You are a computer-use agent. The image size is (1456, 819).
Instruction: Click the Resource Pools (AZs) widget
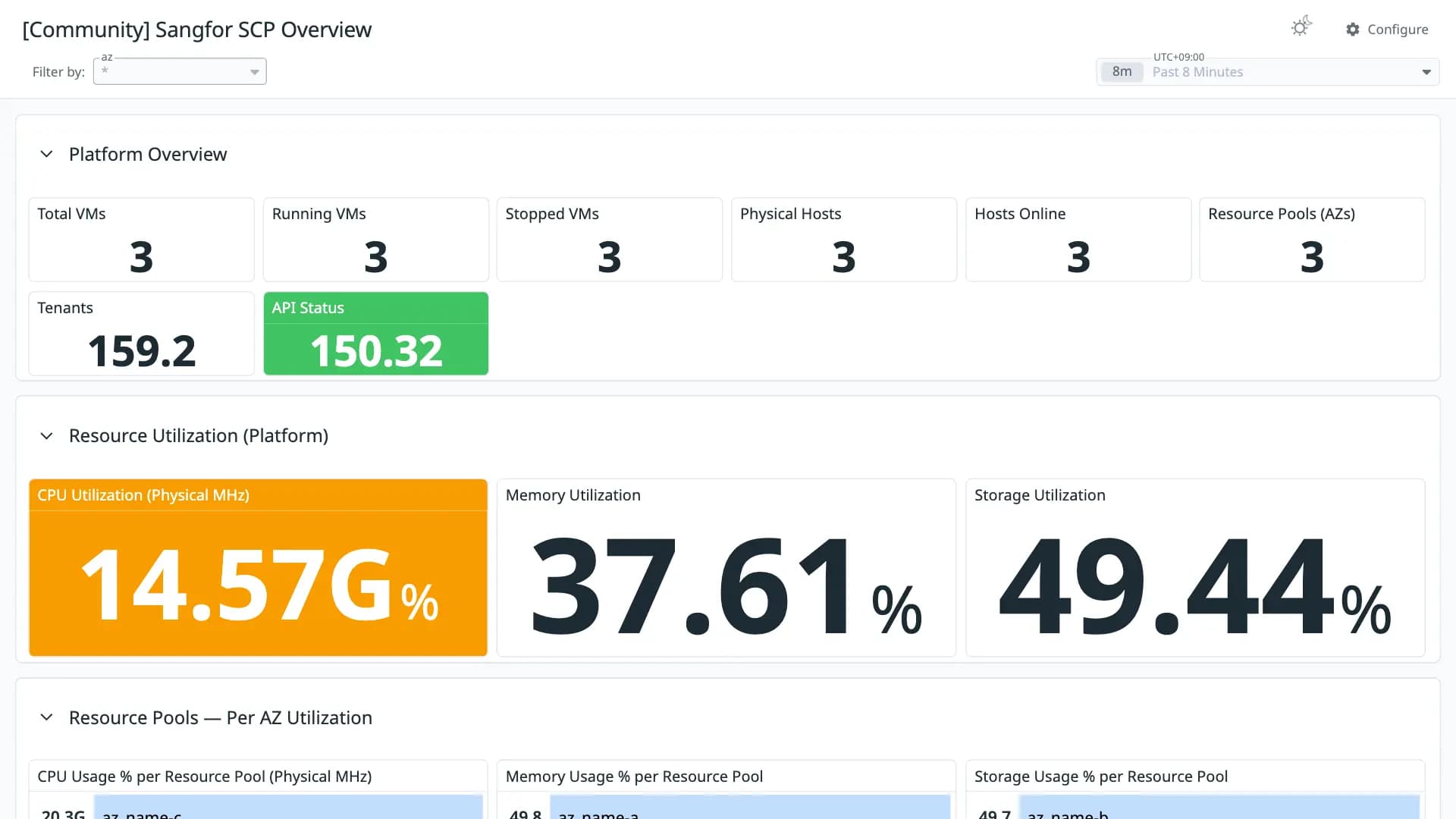[x=1312, y=240]
